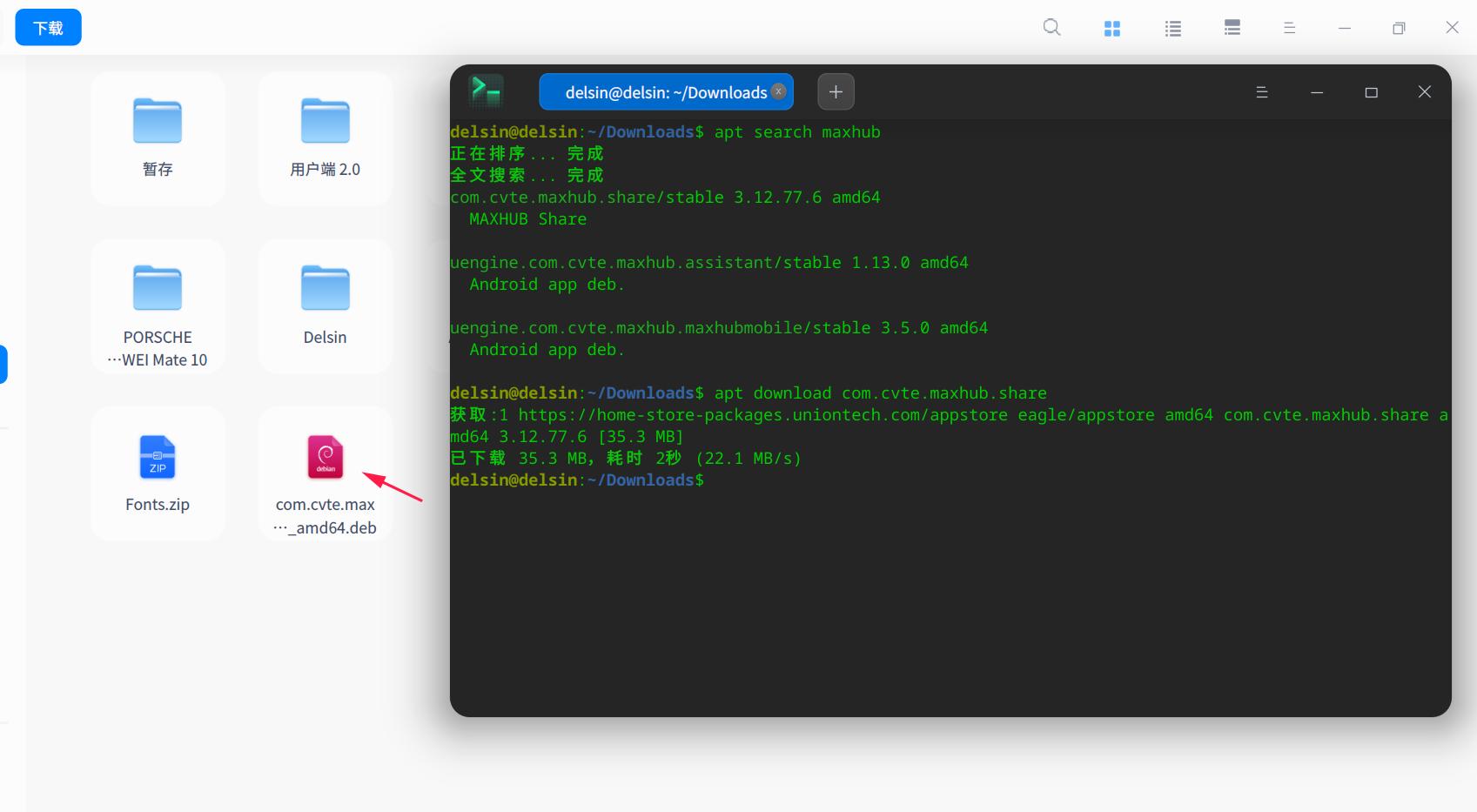Click the '正在排序... 完成' line
Viewport: 1477px width, 812px height.
click(x=527, y=154)
